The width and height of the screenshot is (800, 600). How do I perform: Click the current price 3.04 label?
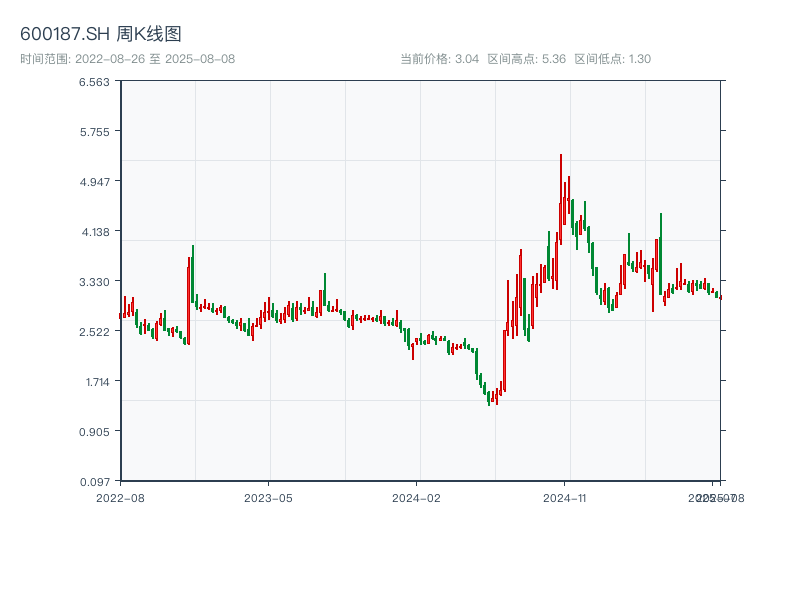click(x=439, y=59)
